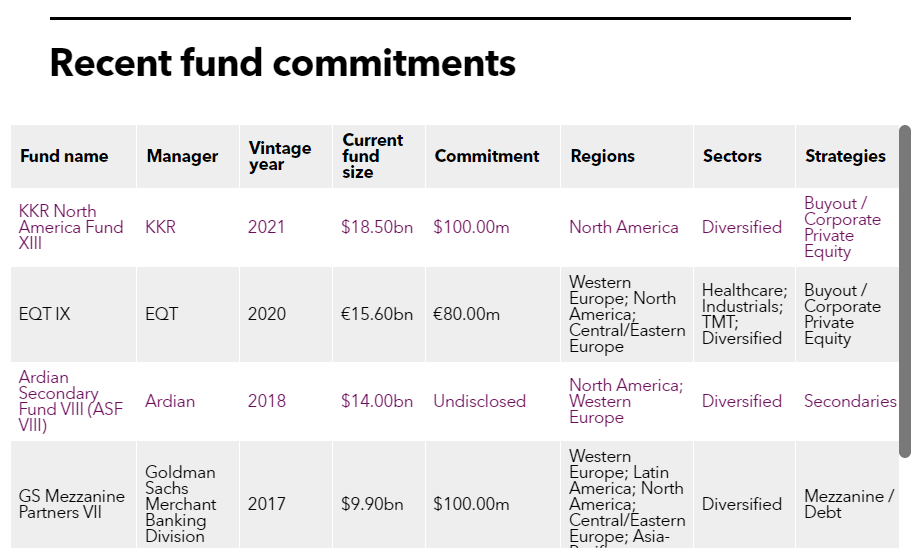Click the Secondaries strategy link
Screen dimensions: 921x555
pos(850,401)
